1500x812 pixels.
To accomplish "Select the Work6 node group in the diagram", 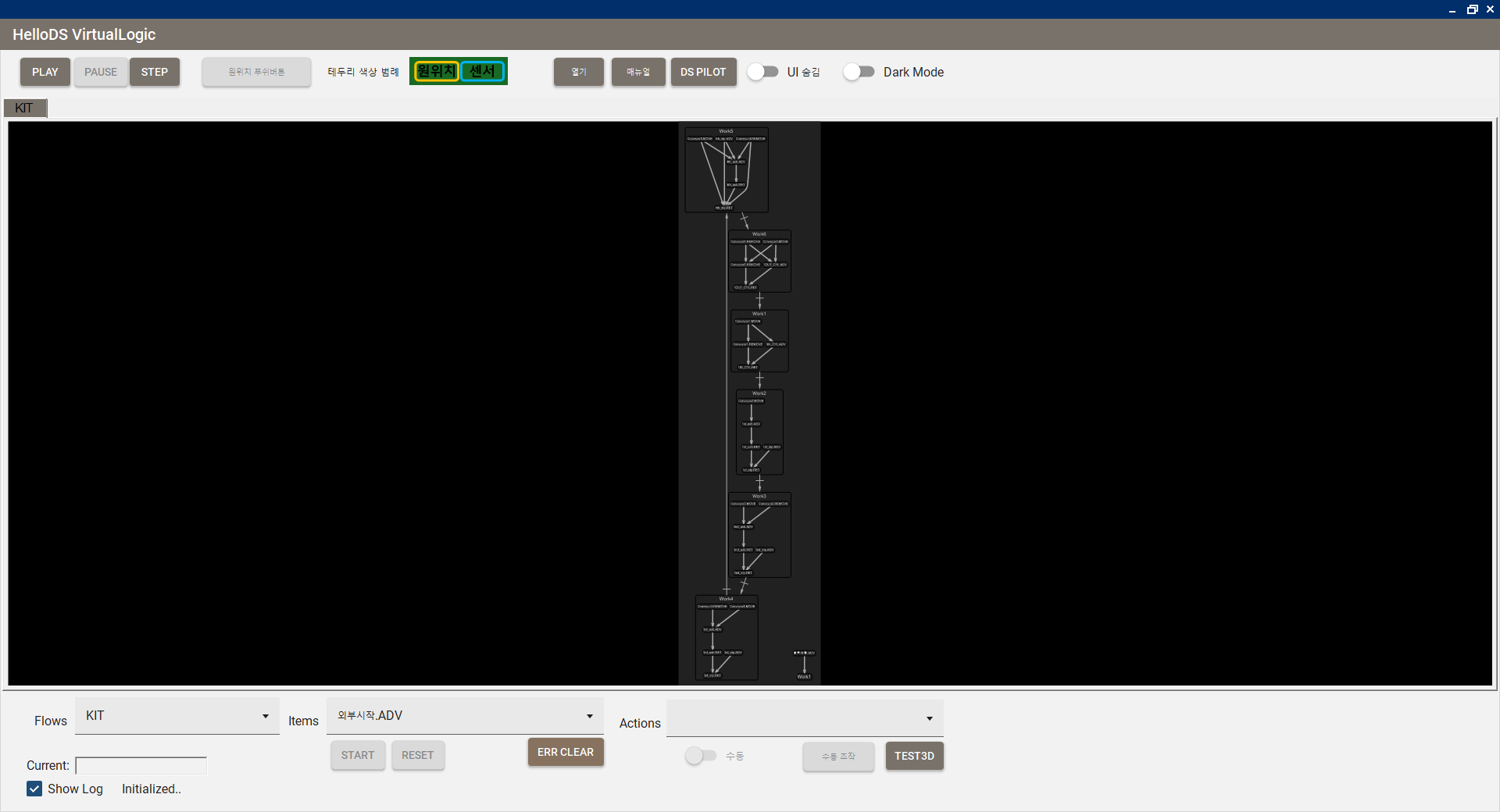I will pos(759,233).
